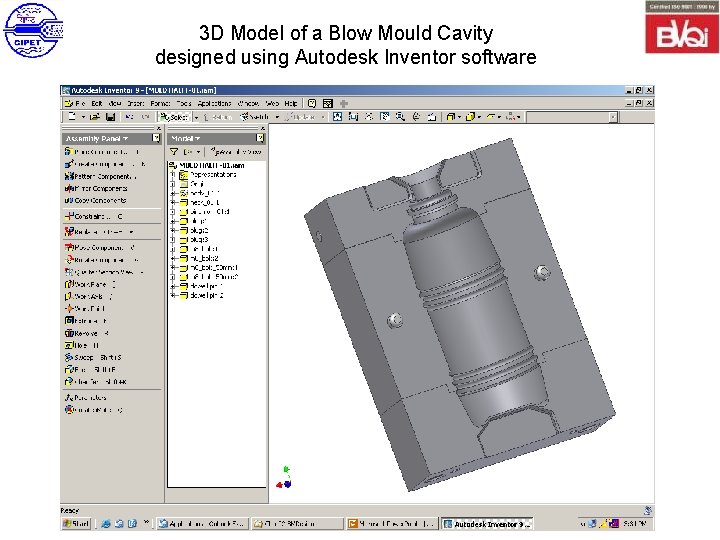Viewport: 720px width, 540px height.
Task: Select Copy Components tool
Action: 96,200
